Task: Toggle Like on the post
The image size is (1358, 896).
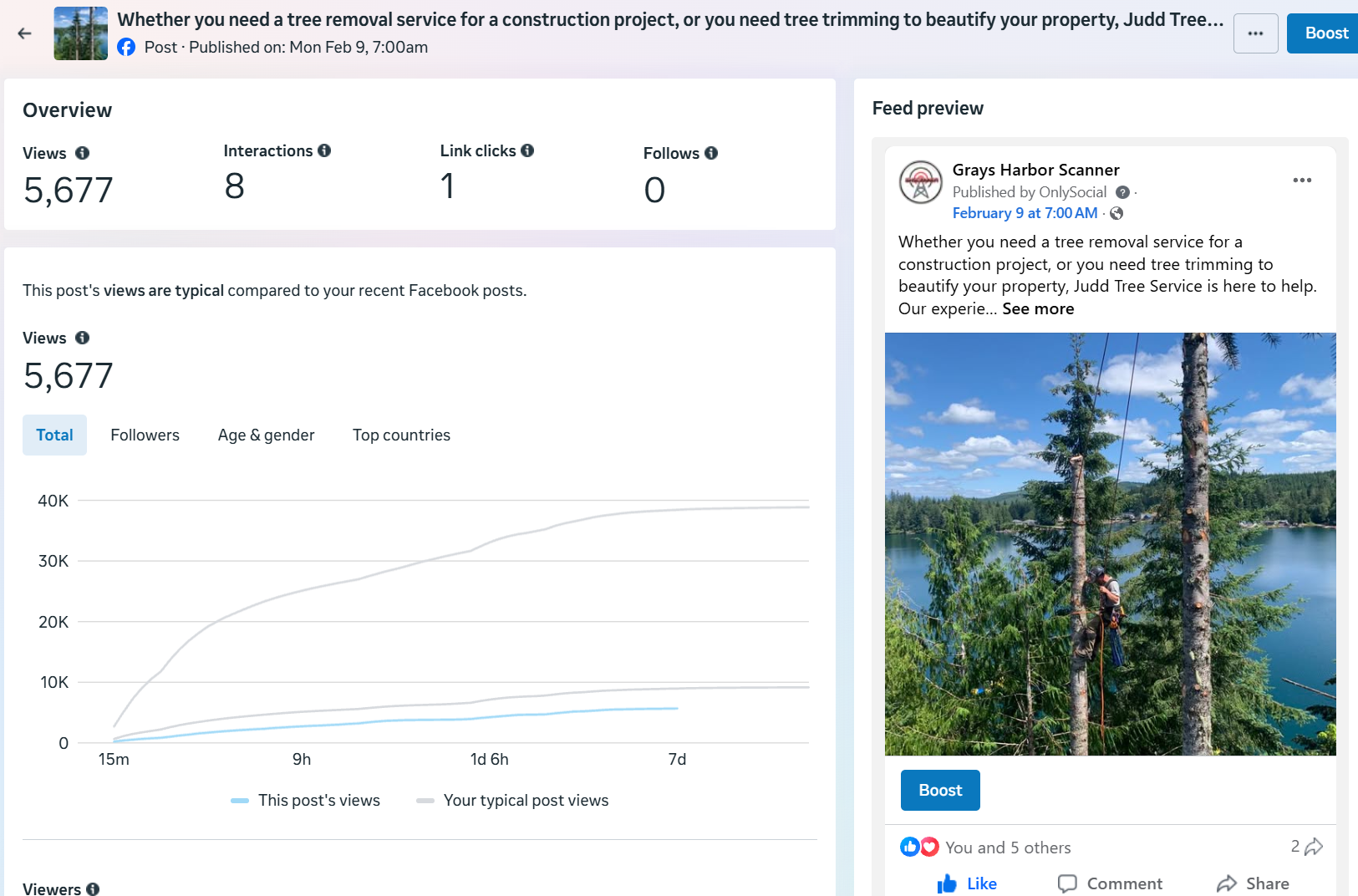Action: point(967,883)
